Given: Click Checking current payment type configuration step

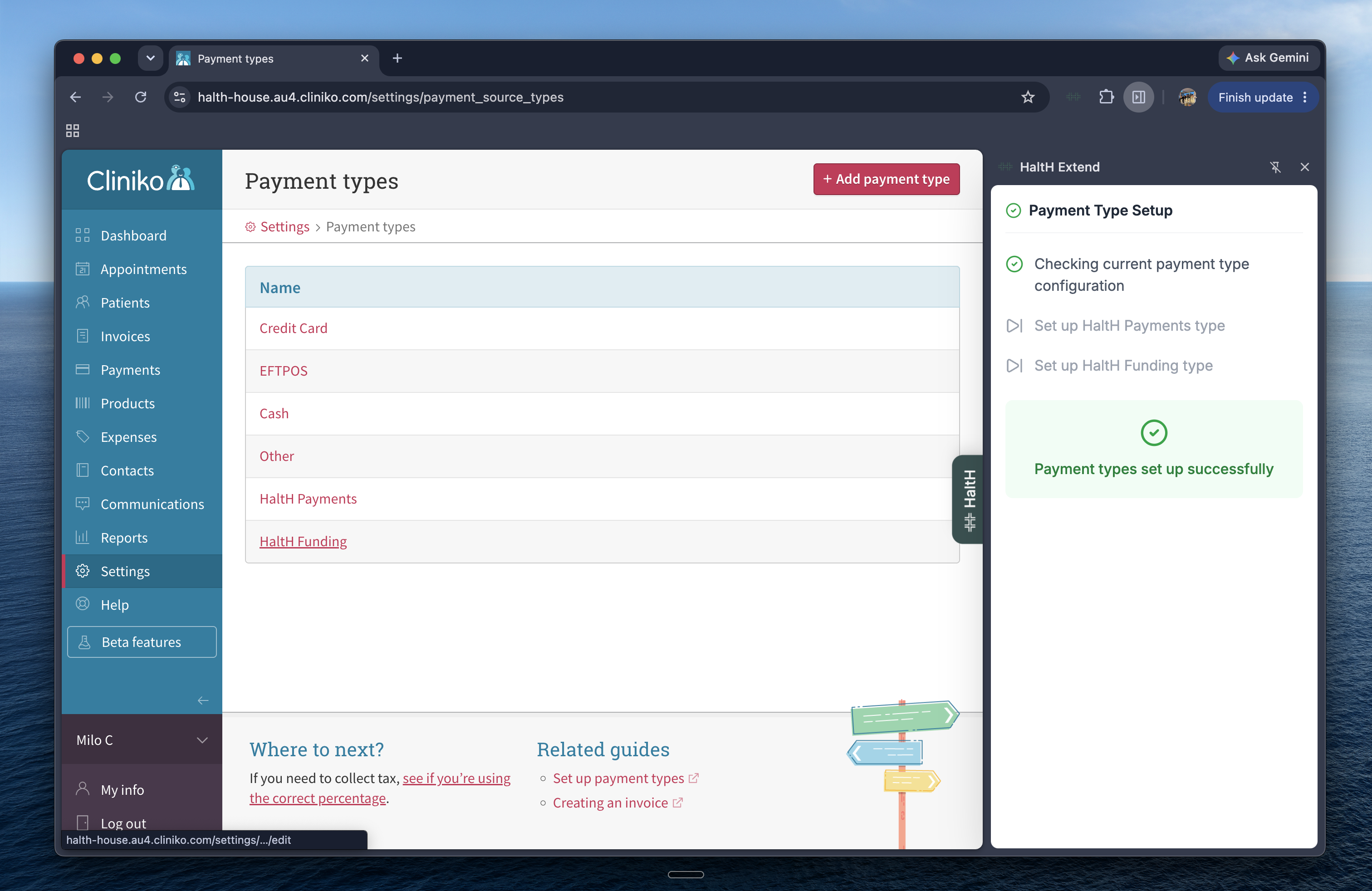Looking at the screenshot, I should click(x=1141, y=275).
